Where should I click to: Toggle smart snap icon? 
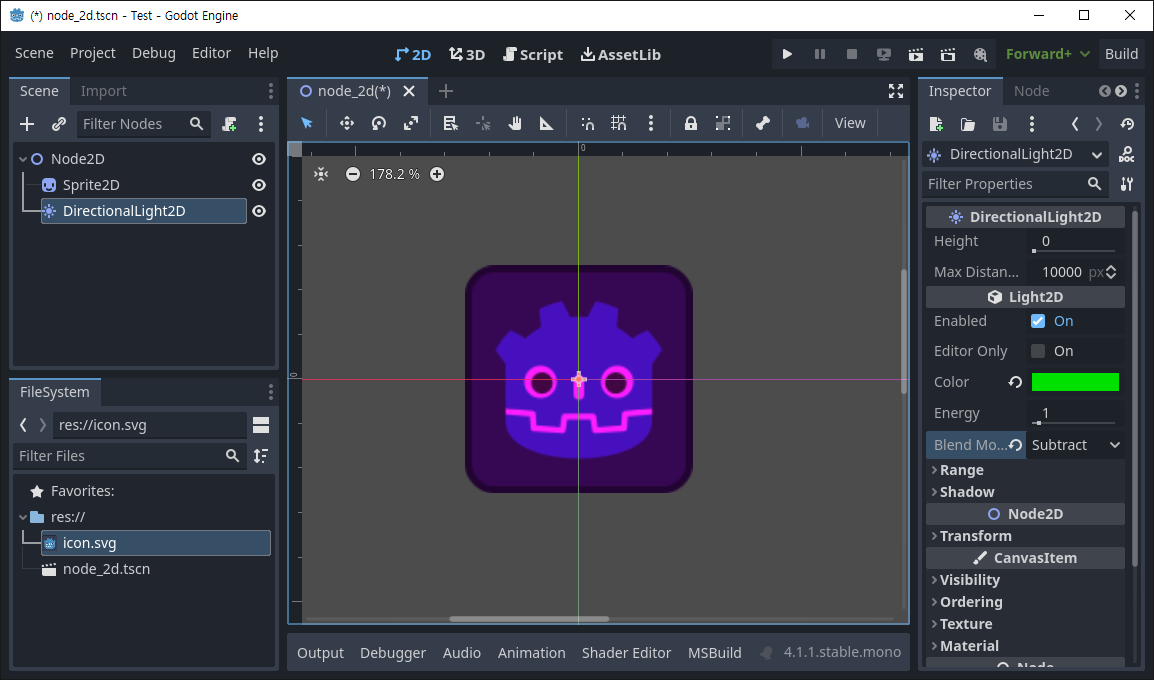coord(587,123)
